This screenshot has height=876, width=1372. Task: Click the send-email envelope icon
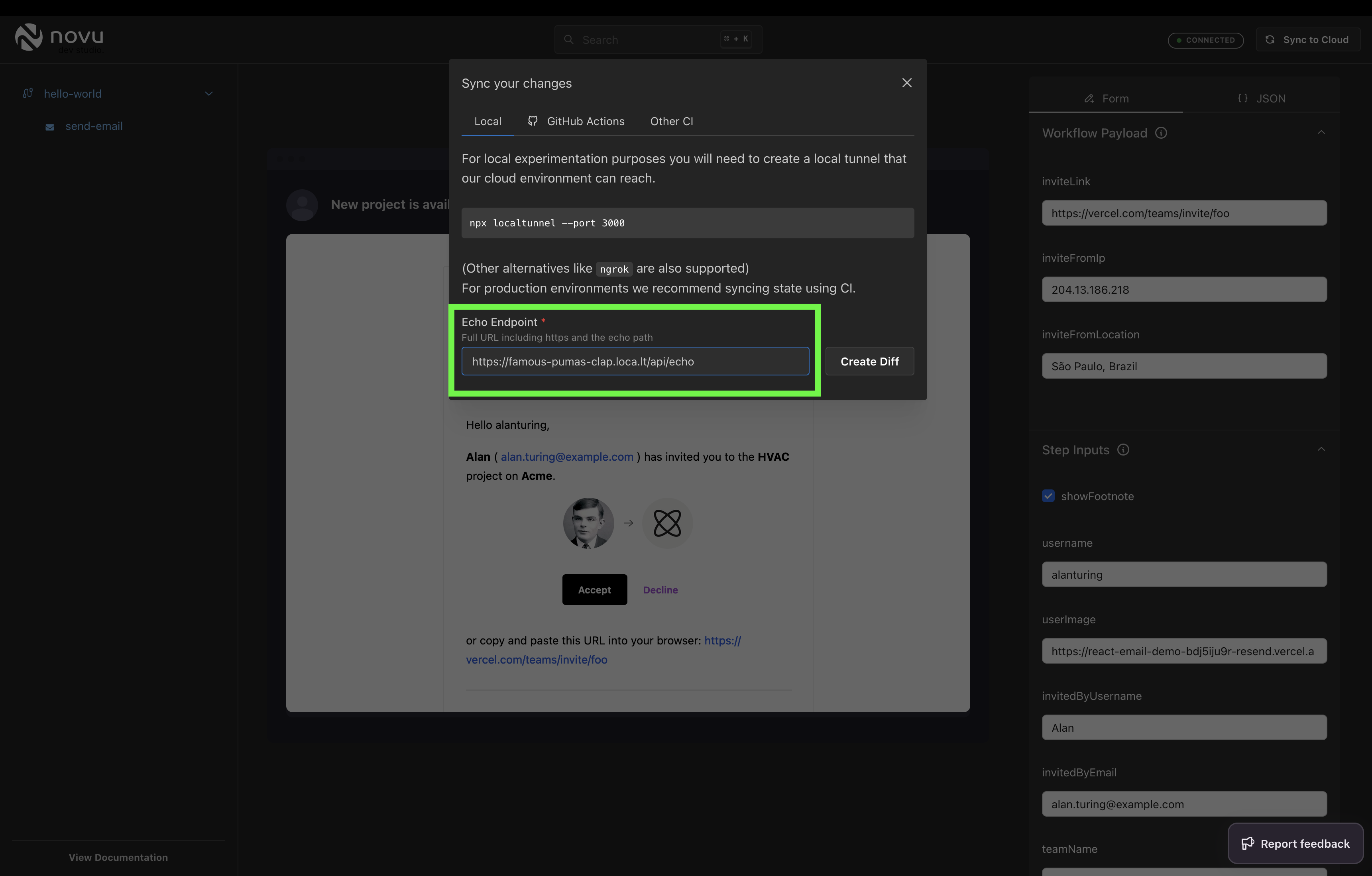50,127
